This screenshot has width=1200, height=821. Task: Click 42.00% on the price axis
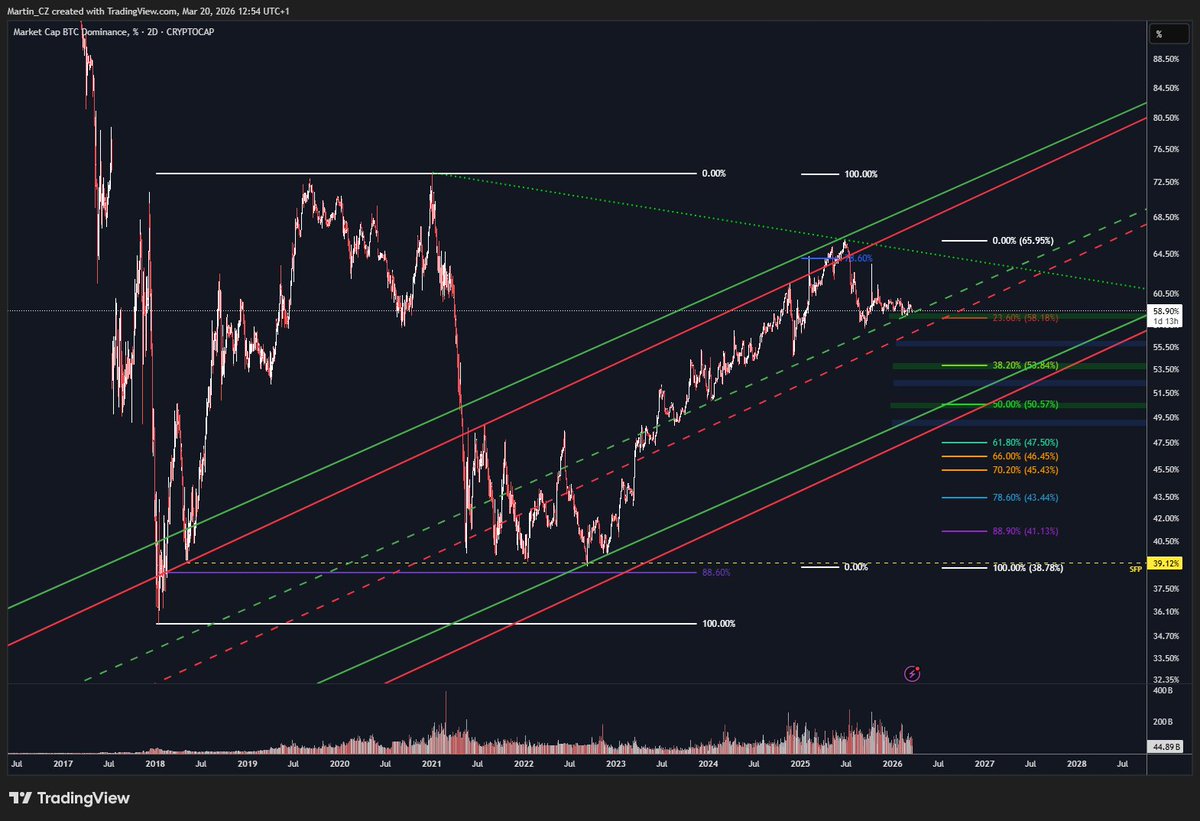(1166, 518)
